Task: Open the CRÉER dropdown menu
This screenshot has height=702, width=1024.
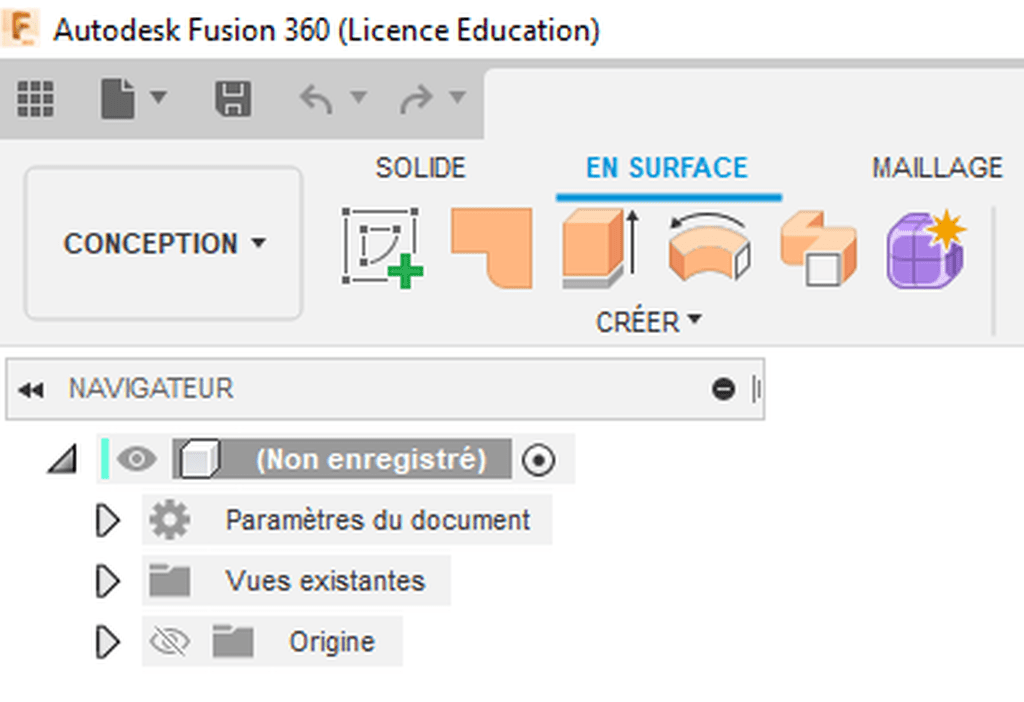Action: click(x=648, y=321)
